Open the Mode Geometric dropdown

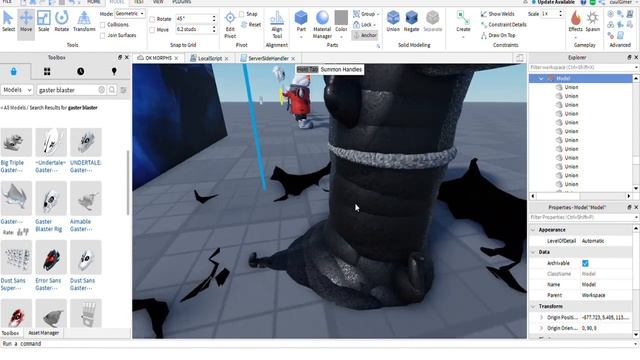click(x=130, y=13)
